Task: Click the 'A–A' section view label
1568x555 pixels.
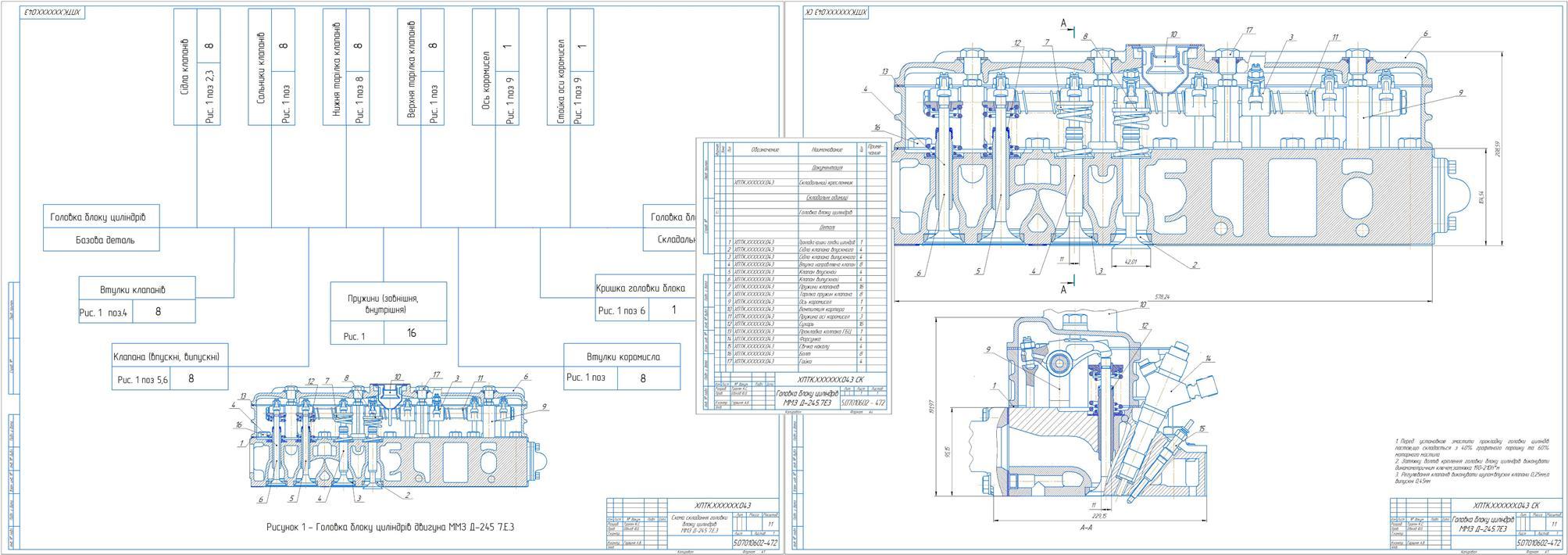Action: point(1085,529)
